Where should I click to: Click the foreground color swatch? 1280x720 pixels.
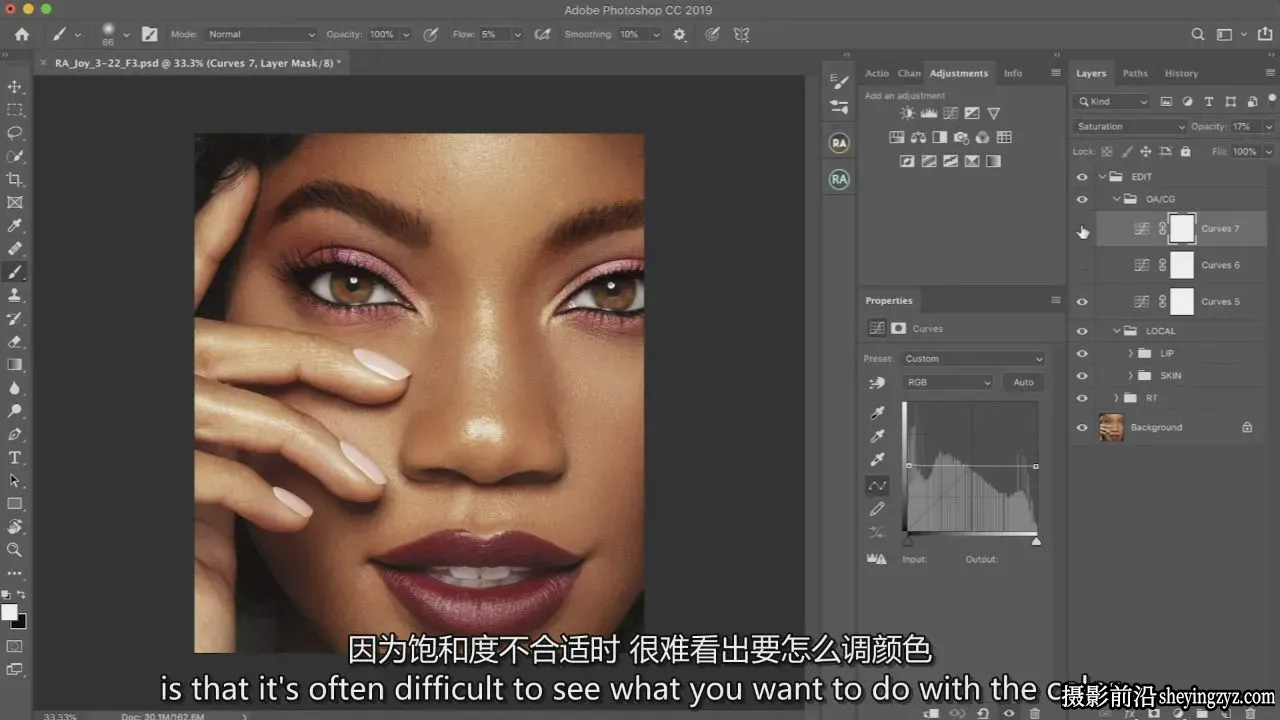tap(9, 612)
